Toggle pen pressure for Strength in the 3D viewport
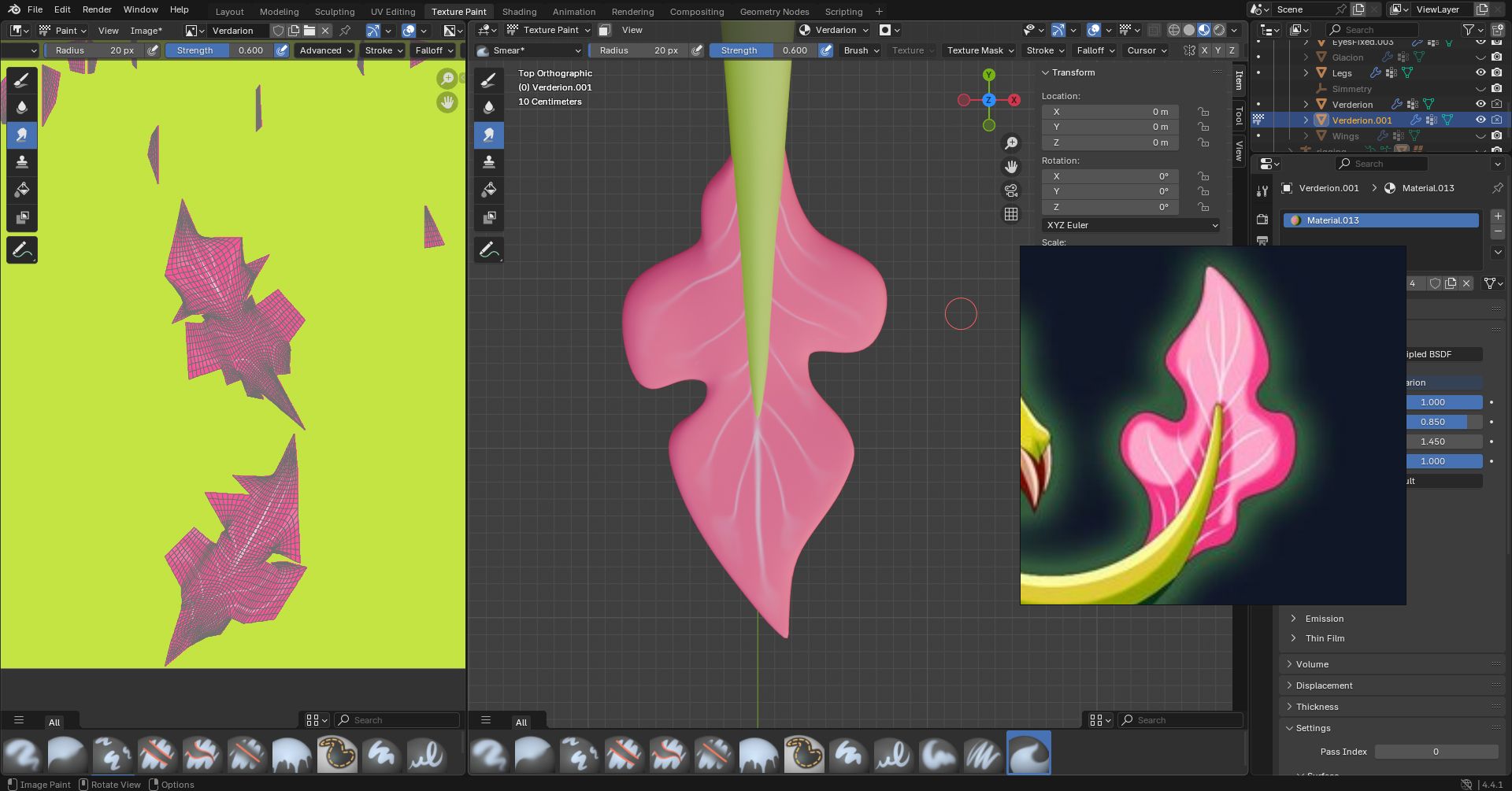Screen dimensions: 1512x791 click(x=826, y=50)
